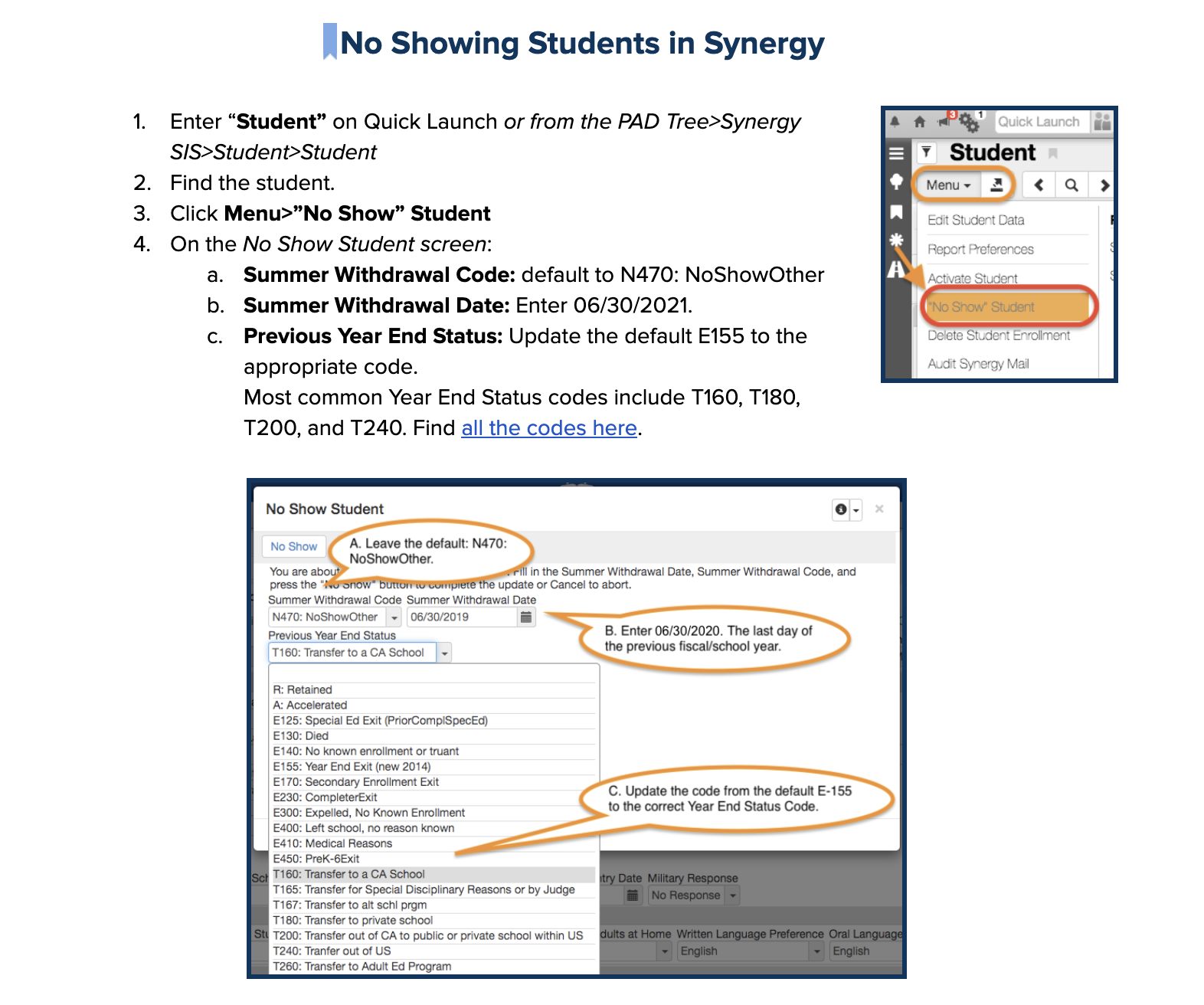Viewport: 1204px width, 1005px height.
Task: Select the "No Show" Student menu item
Action: pyautogui.click(x=1006, y=307)
